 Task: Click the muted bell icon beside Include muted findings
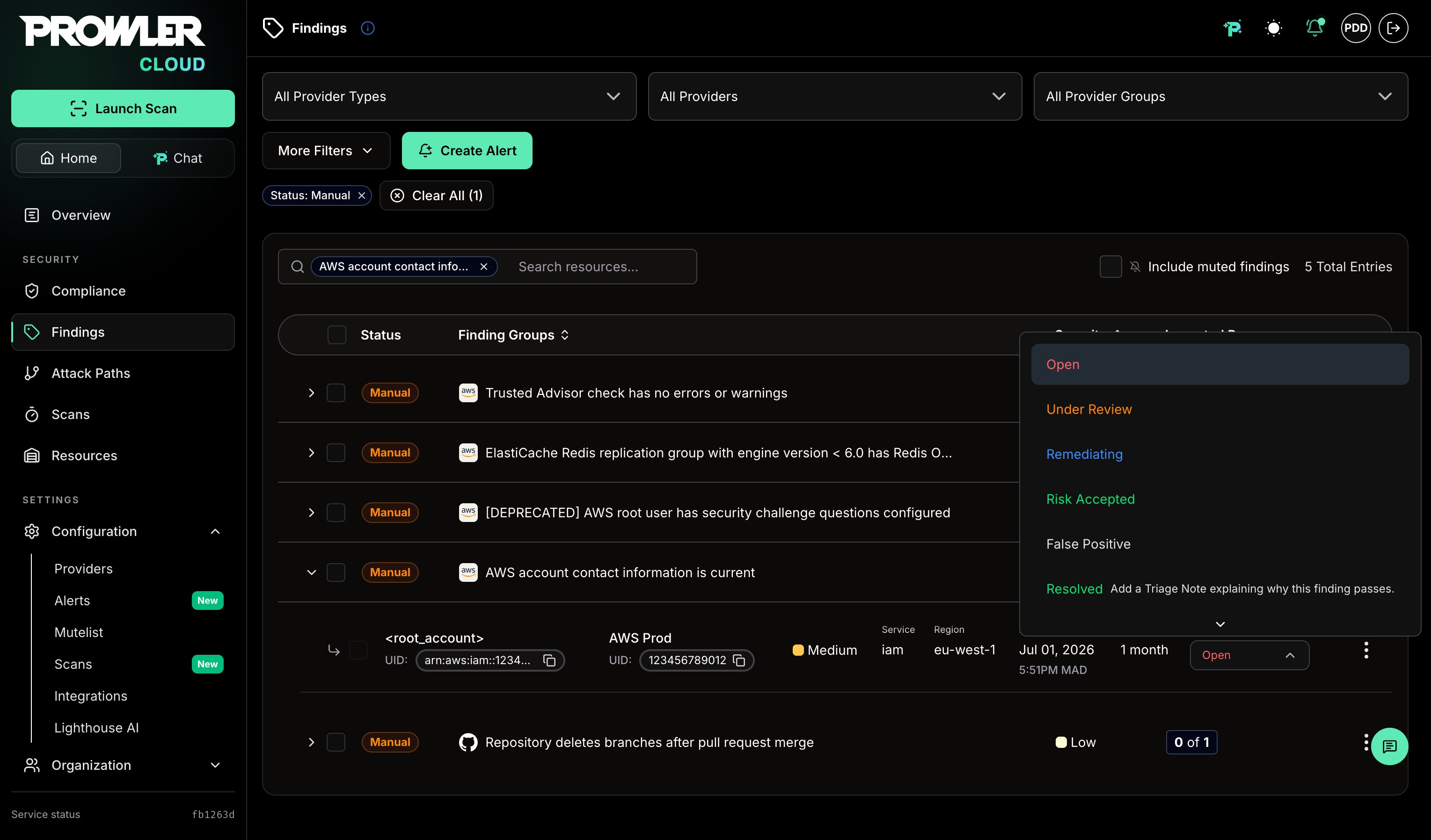point(1135,266)
